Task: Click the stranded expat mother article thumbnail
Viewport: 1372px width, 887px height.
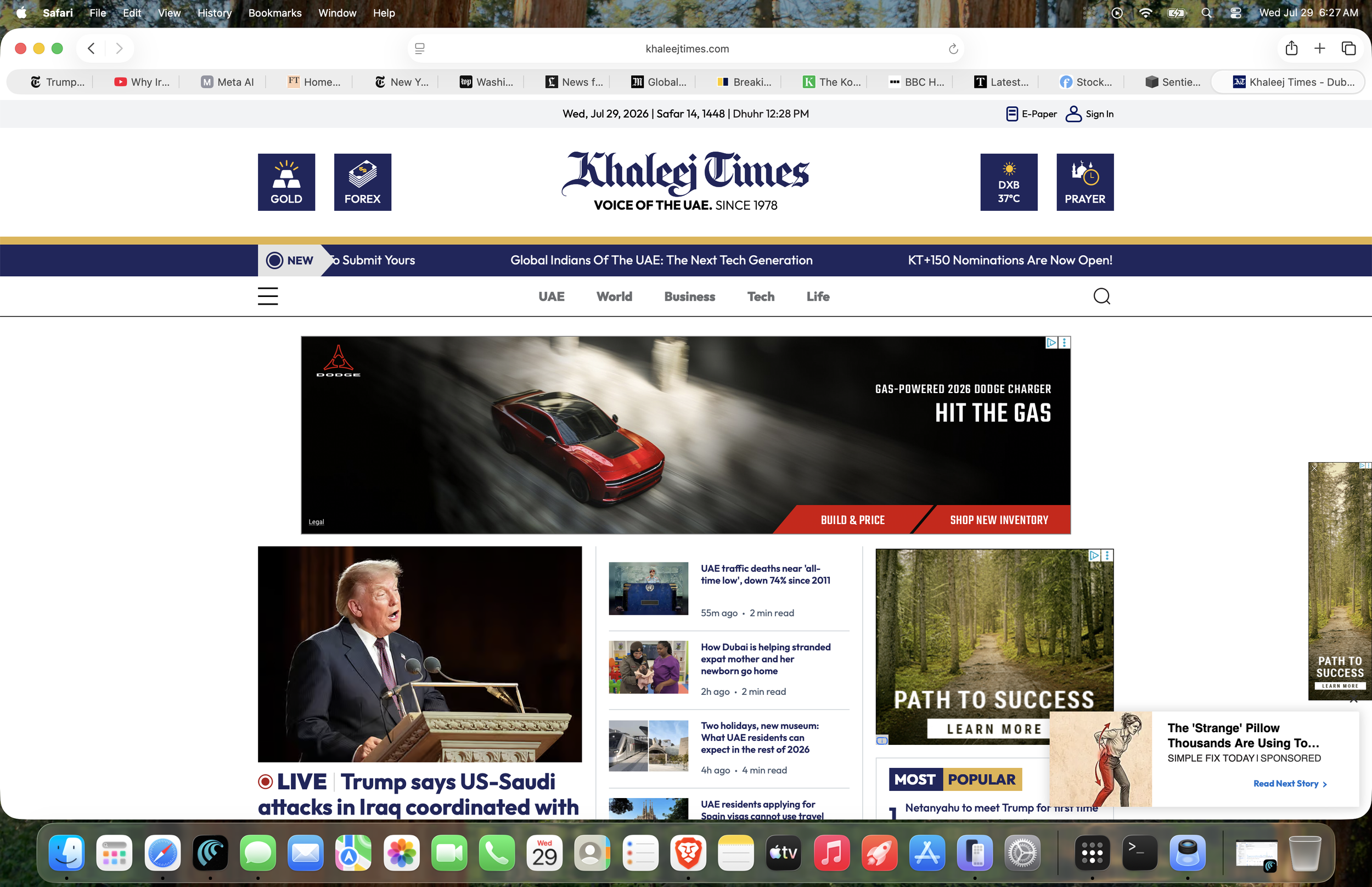Action: pyautogui.click(x=648, y=667)
